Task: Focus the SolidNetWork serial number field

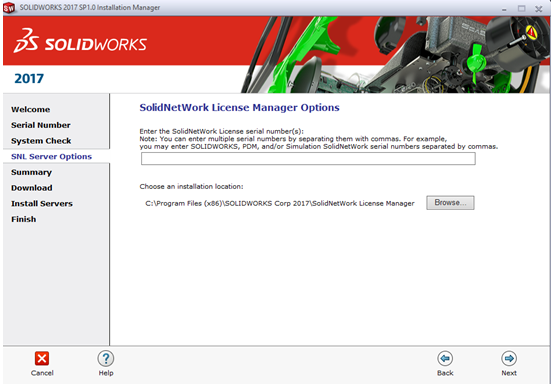Action: coord(308,159)
